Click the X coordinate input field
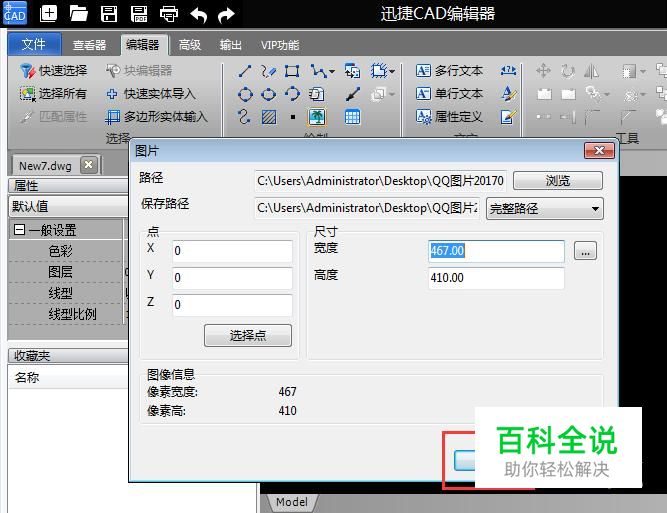The height and width of the screenshot is (513, 667). tap(232, 251)
